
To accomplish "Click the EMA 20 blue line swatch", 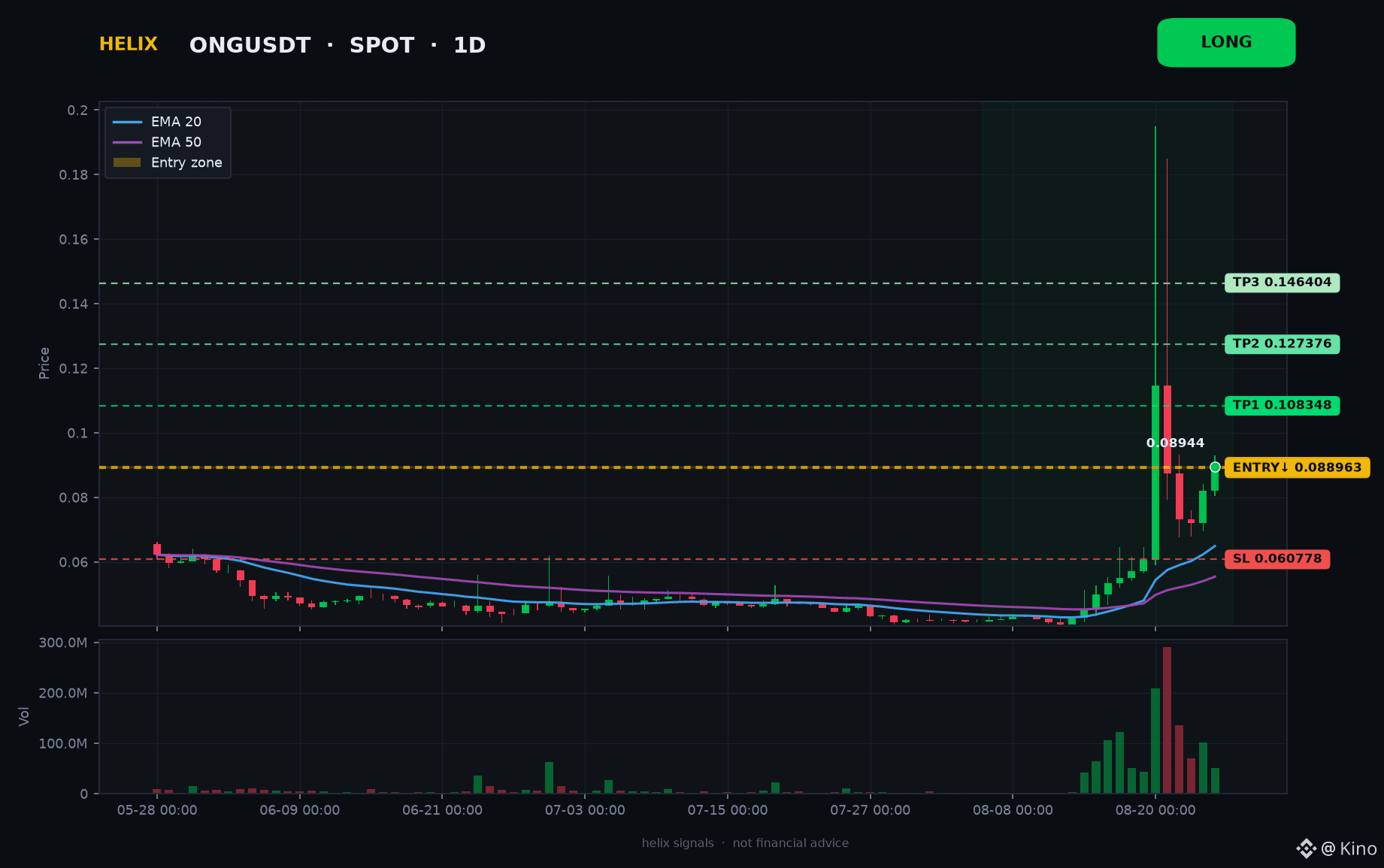I will click(127, 122).
